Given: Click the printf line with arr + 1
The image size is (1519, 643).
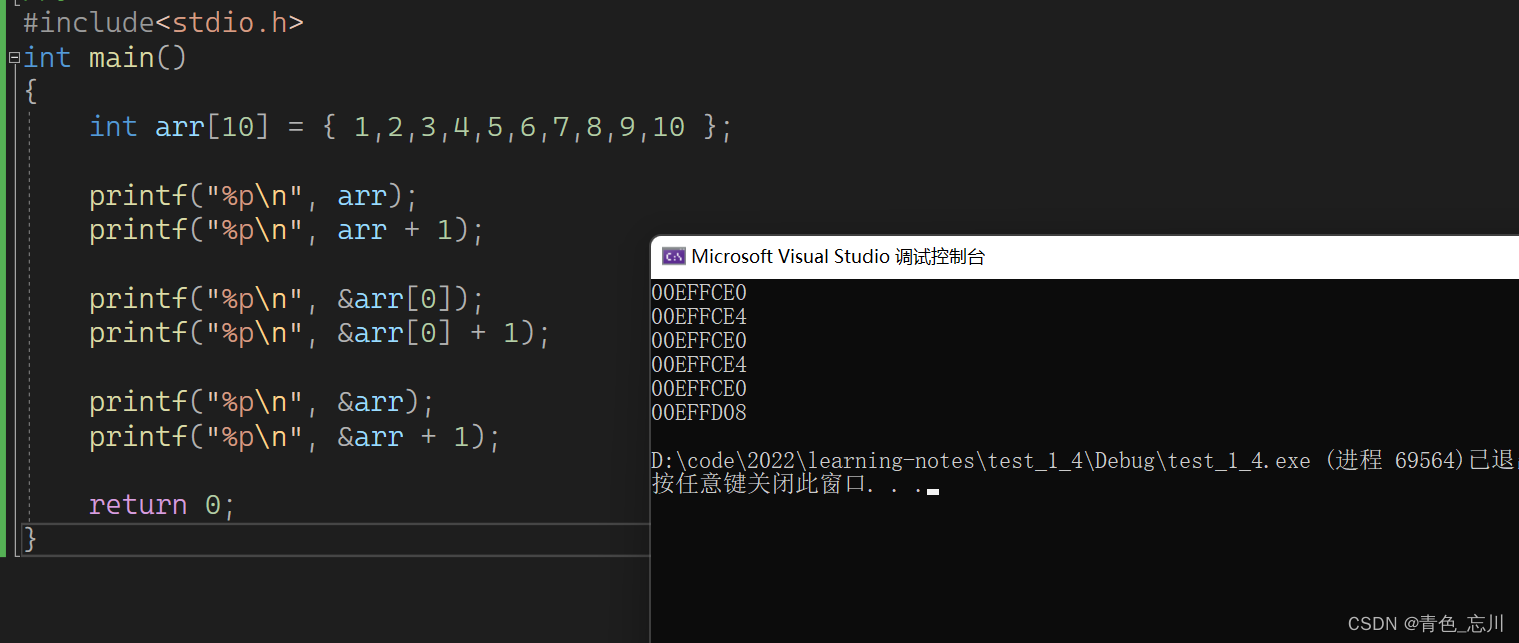Looking at the screenshot, I should 286,230.
